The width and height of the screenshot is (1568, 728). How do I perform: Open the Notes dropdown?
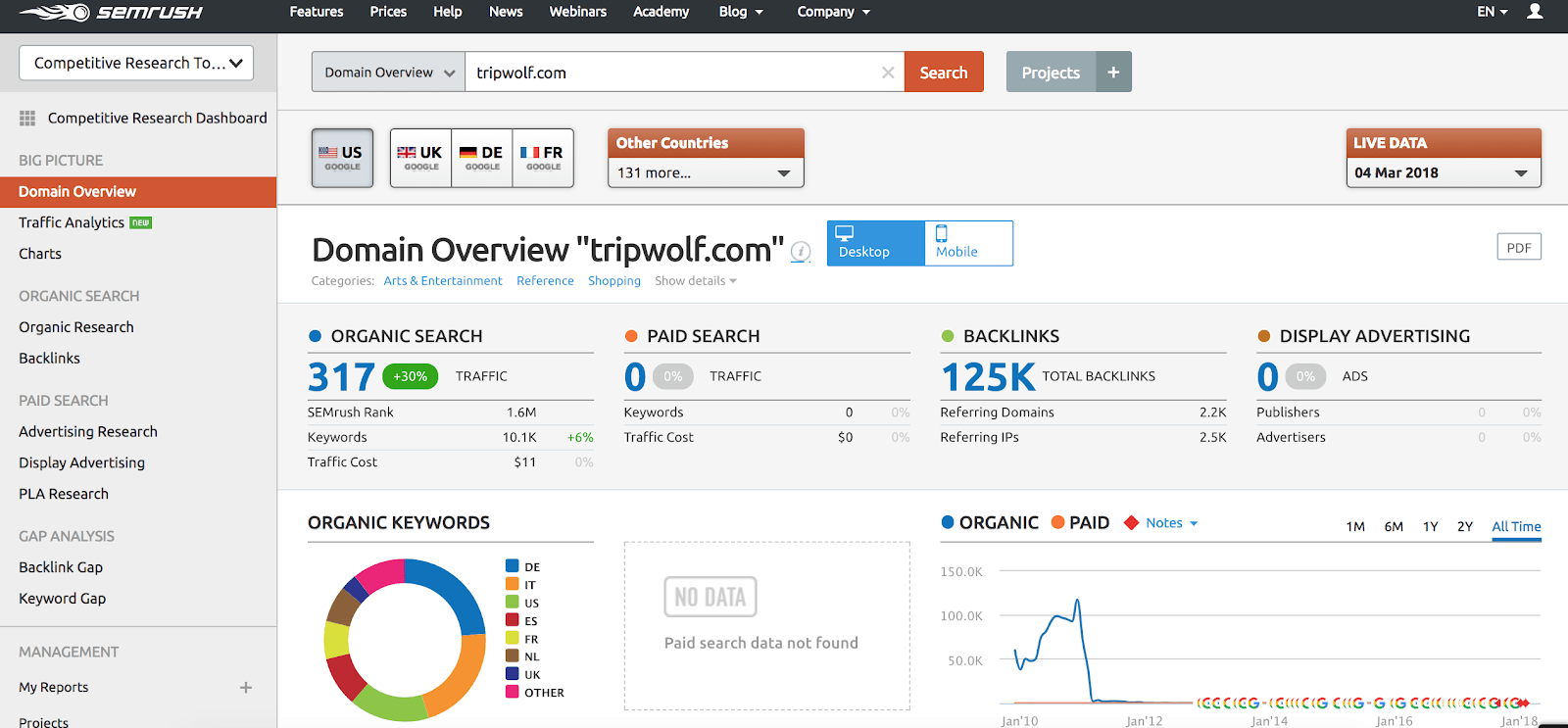click(1172, 523)
